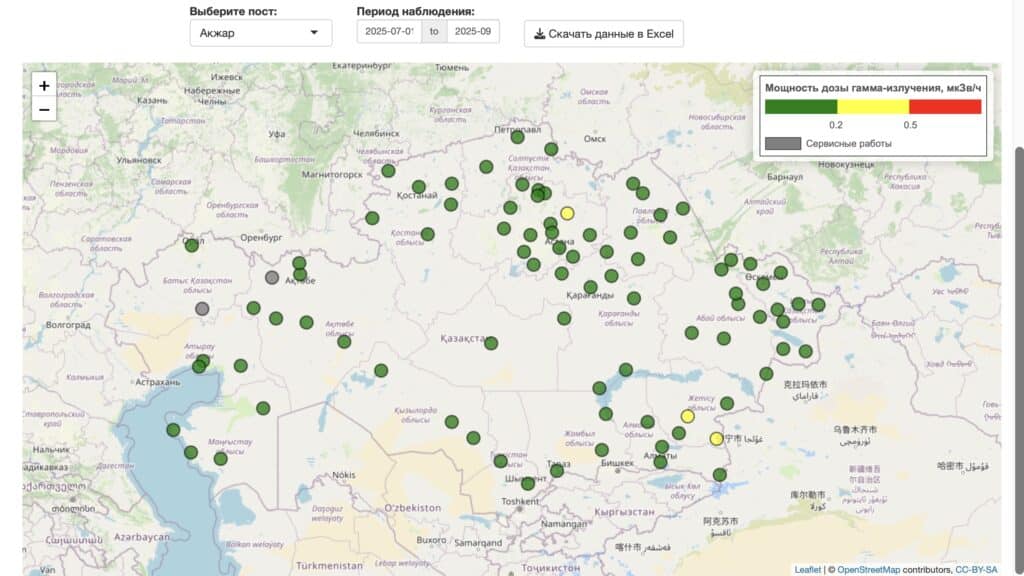Select the green marker at Петропавл
Viewport: 1024px width, 576px height.
pos(517,137)
